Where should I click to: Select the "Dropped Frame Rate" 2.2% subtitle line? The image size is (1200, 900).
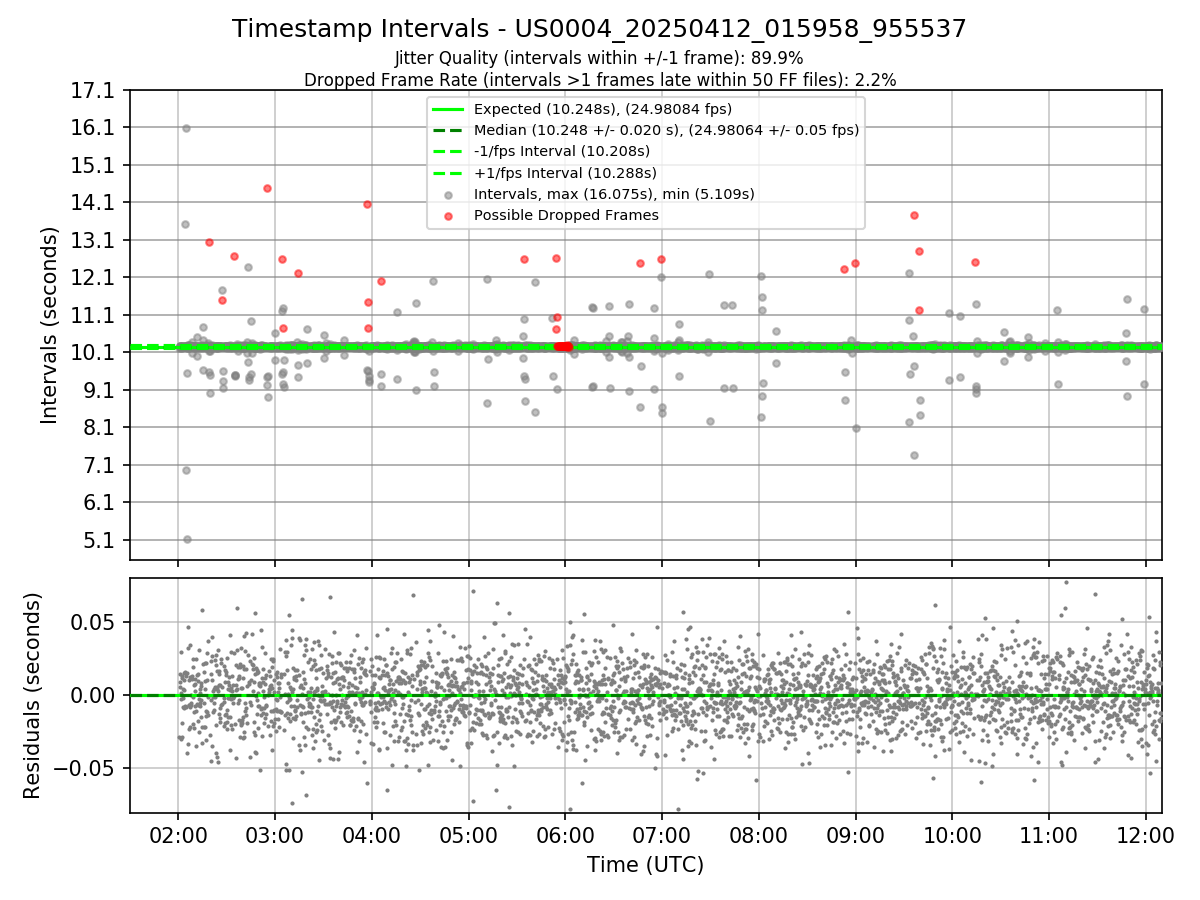click(599, 79)
